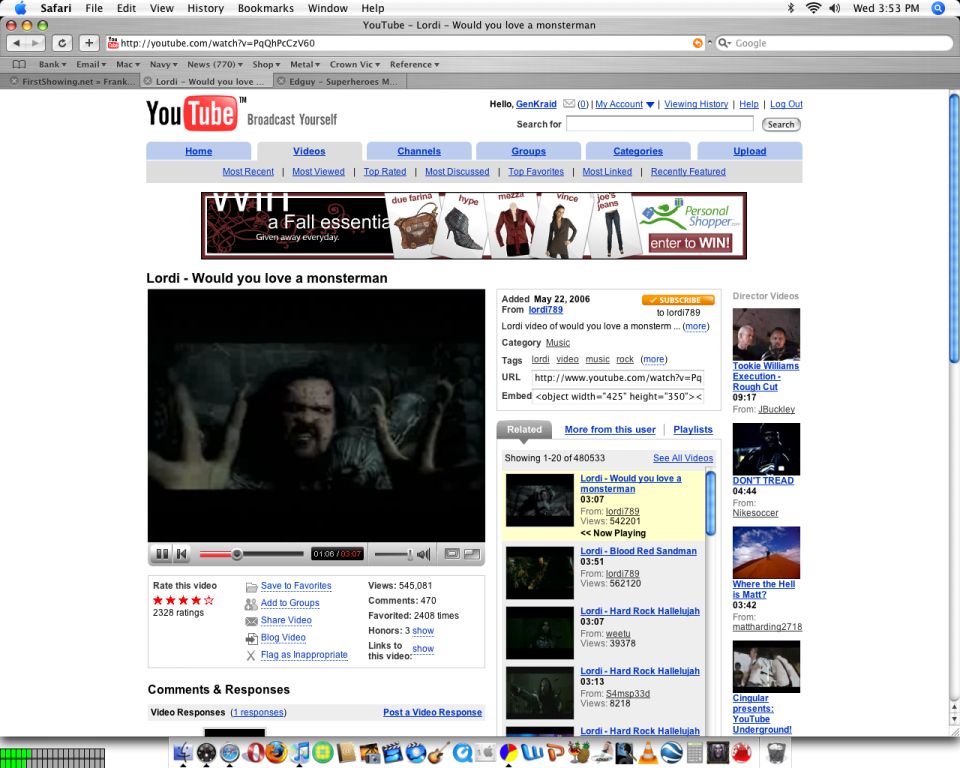Viewport: 960px width, 768px height.
Task: Go back with Safari's back arrow
Action: [x=17, y=43]
